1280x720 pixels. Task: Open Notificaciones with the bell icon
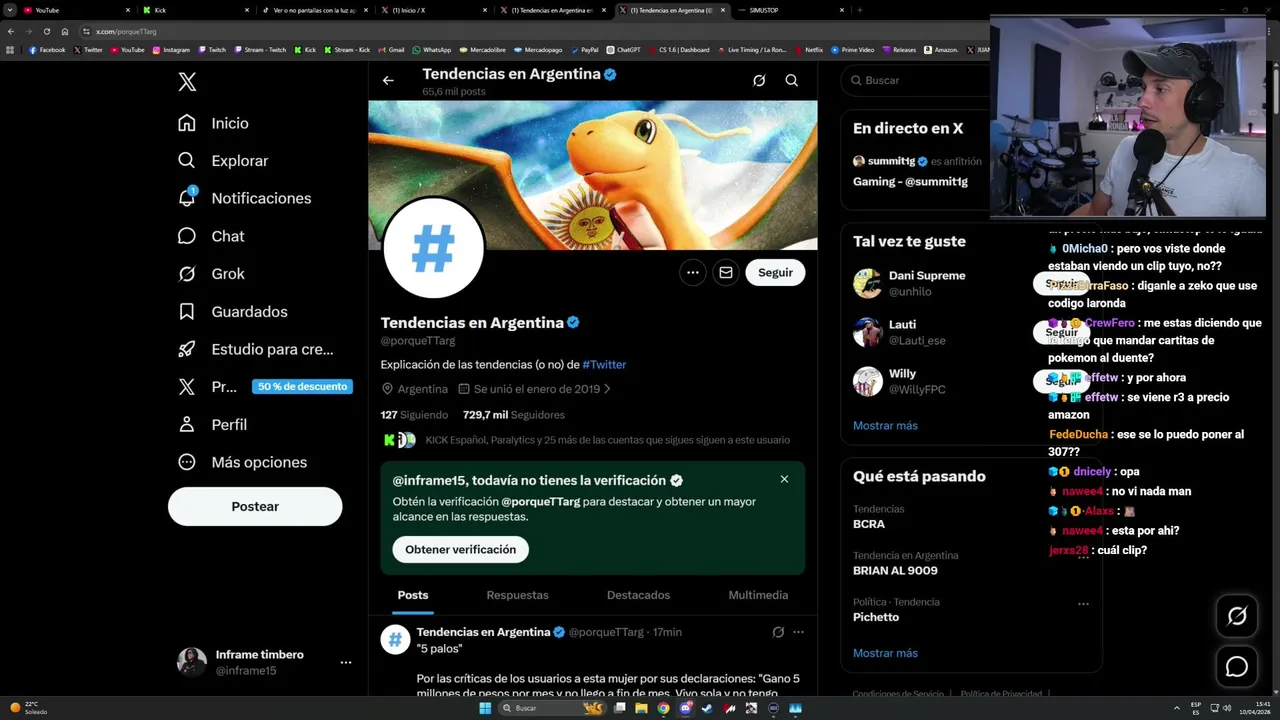pos(244,198)
